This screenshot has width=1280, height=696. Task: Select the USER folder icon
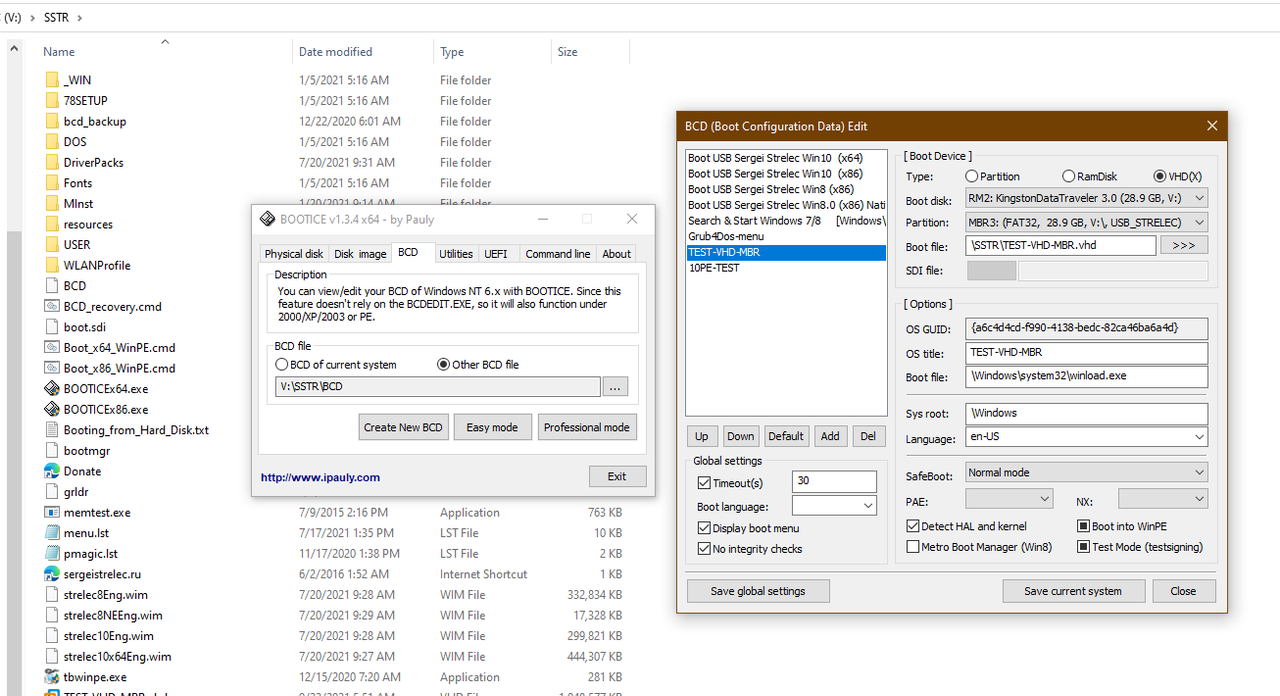(x=52, y=244)
